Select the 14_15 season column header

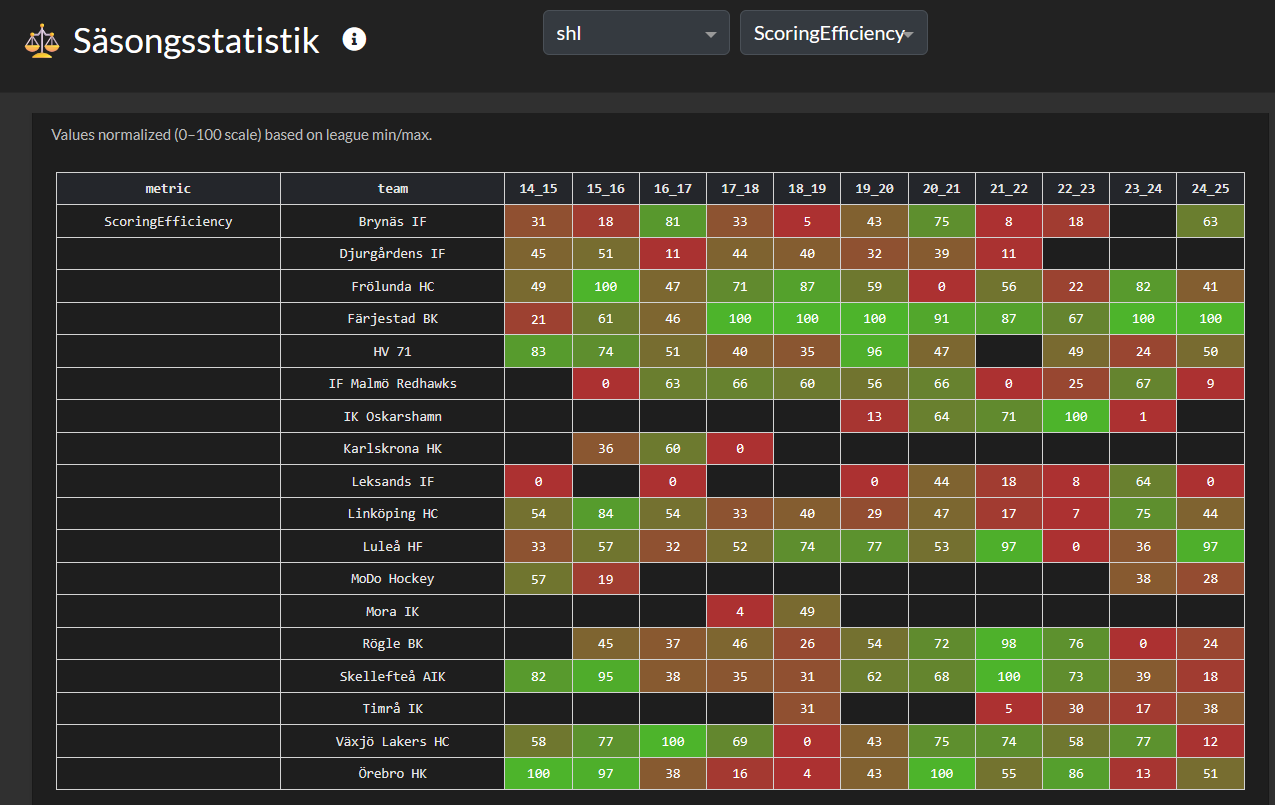tap(538, 188)
